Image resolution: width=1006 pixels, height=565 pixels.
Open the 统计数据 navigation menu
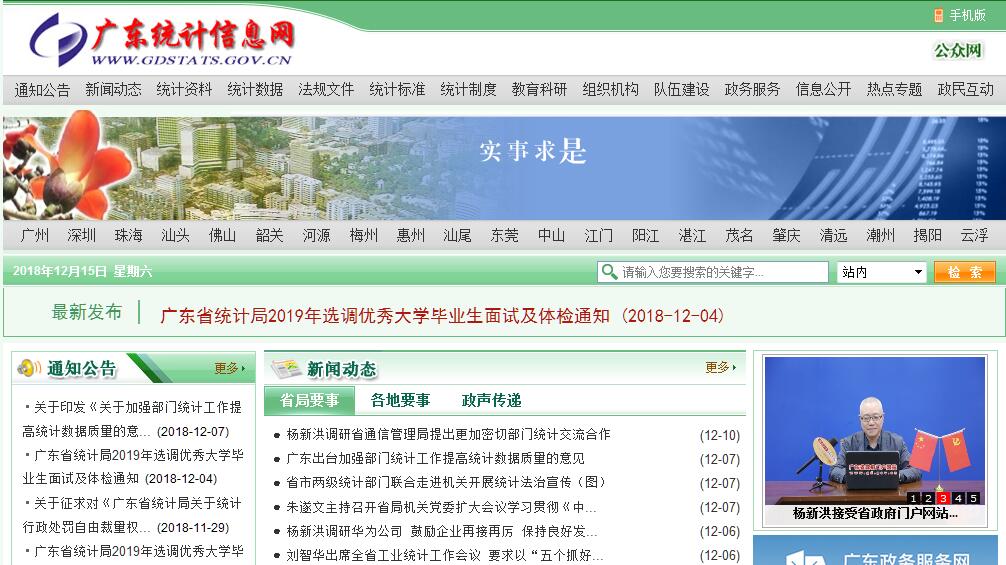coord(255,89)
